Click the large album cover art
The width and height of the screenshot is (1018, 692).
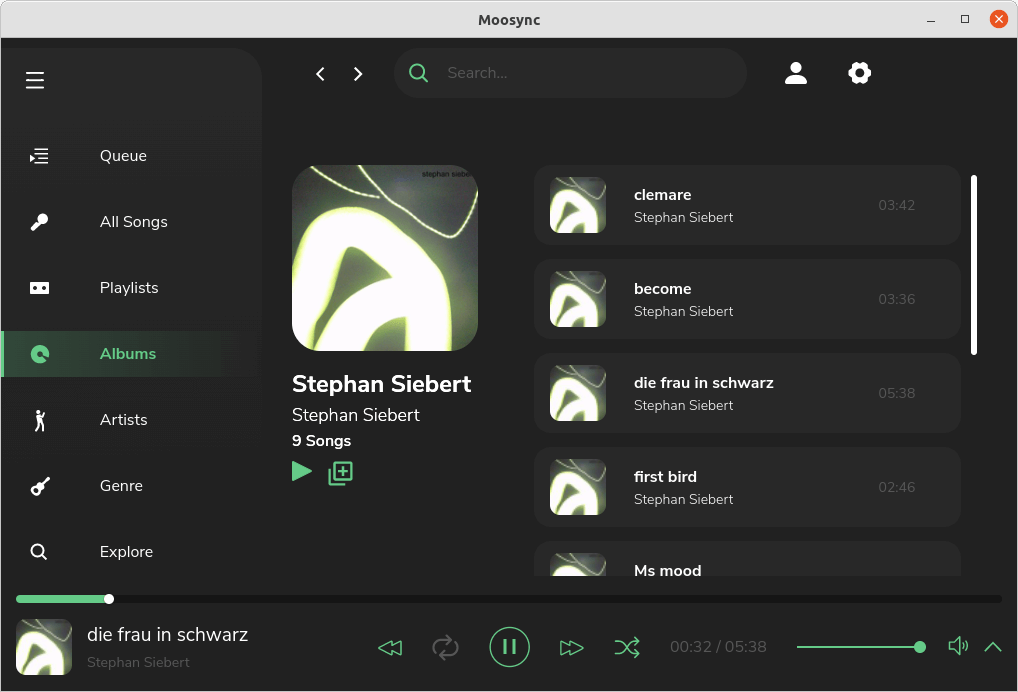pos(385,258)
